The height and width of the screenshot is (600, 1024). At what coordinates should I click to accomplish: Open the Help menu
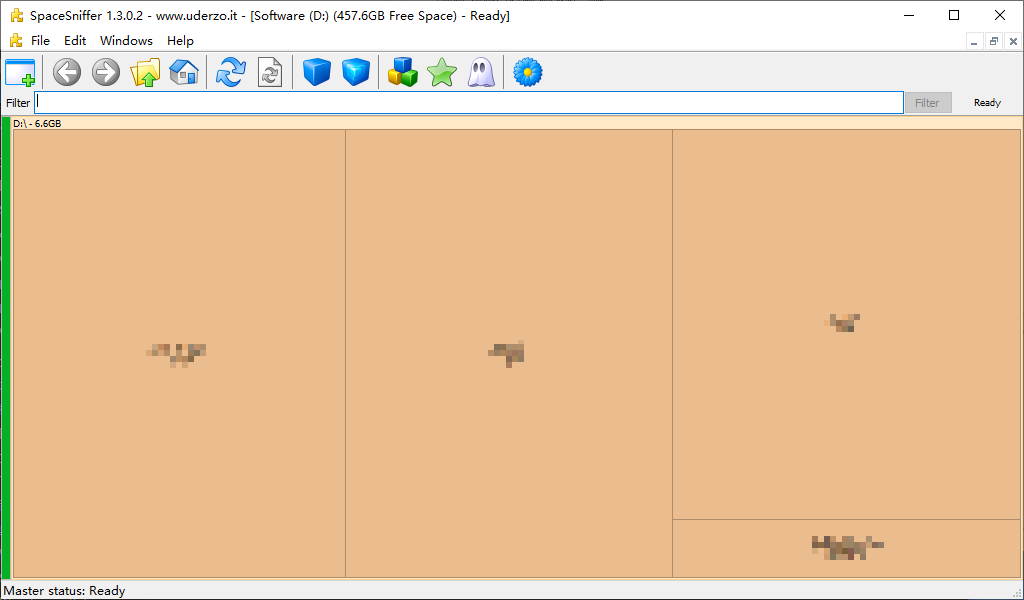click(x=180, y=41)
